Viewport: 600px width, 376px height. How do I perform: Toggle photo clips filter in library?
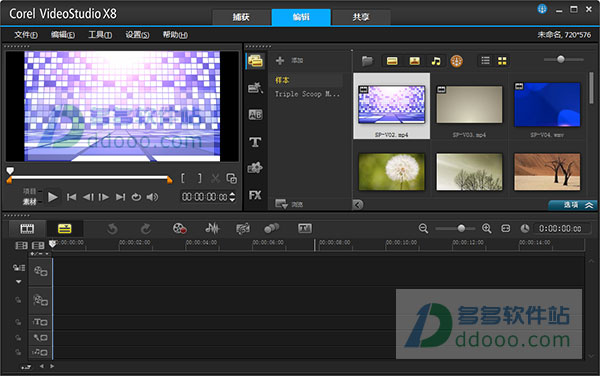(x=414, y=61)
